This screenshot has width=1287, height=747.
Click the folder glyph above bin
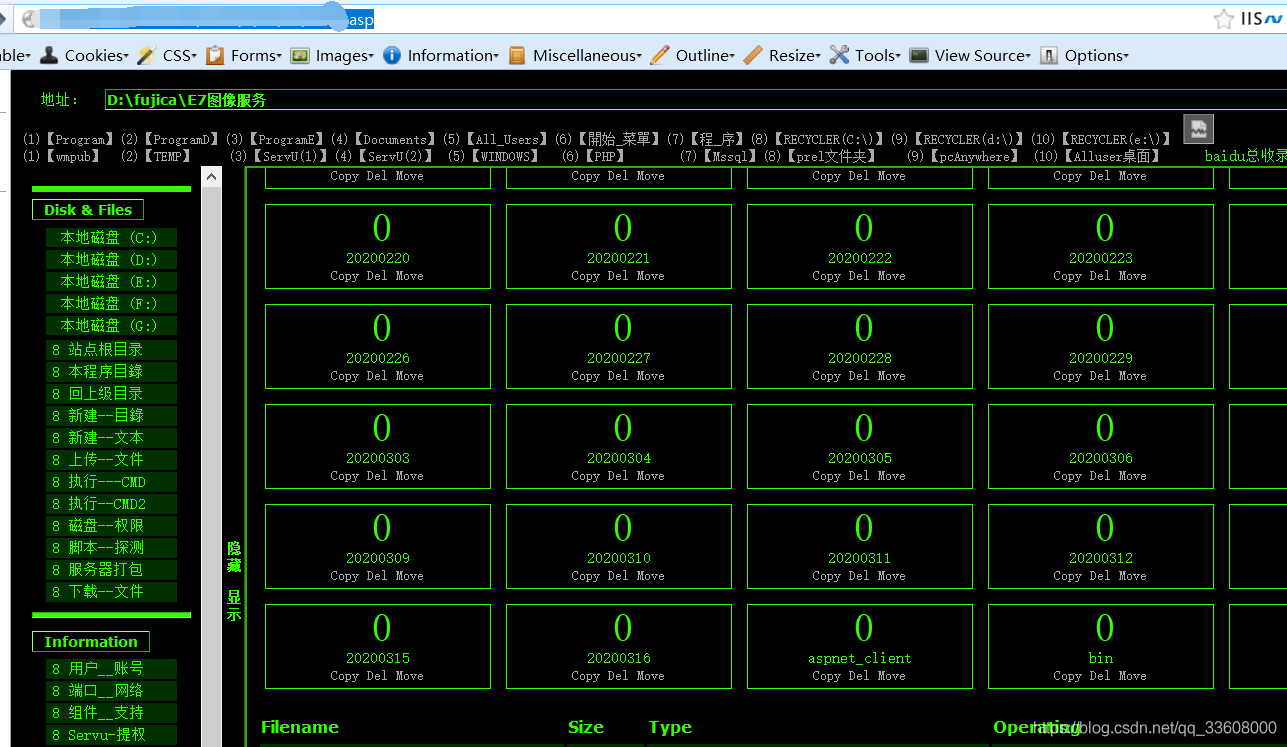(1104, 628)
